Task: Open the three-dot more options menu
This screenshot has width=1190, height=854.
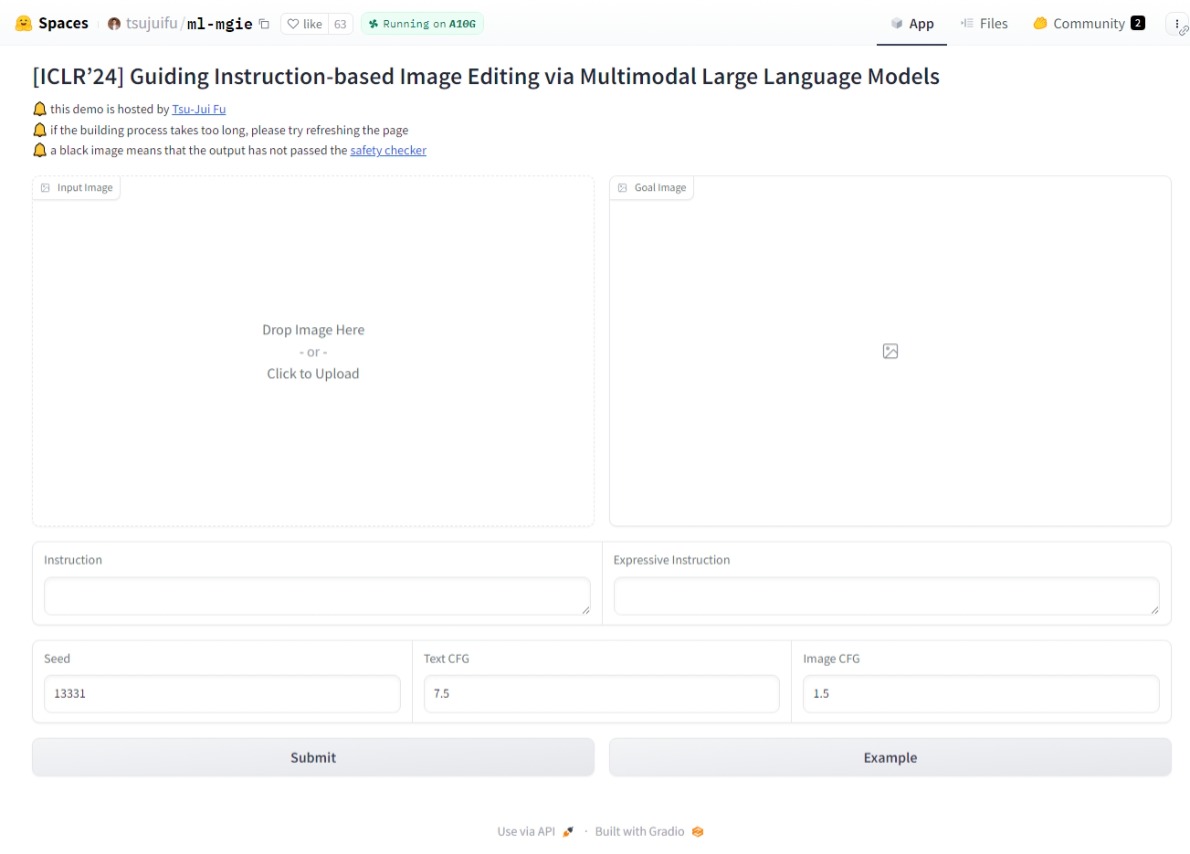Action: 1176,24
